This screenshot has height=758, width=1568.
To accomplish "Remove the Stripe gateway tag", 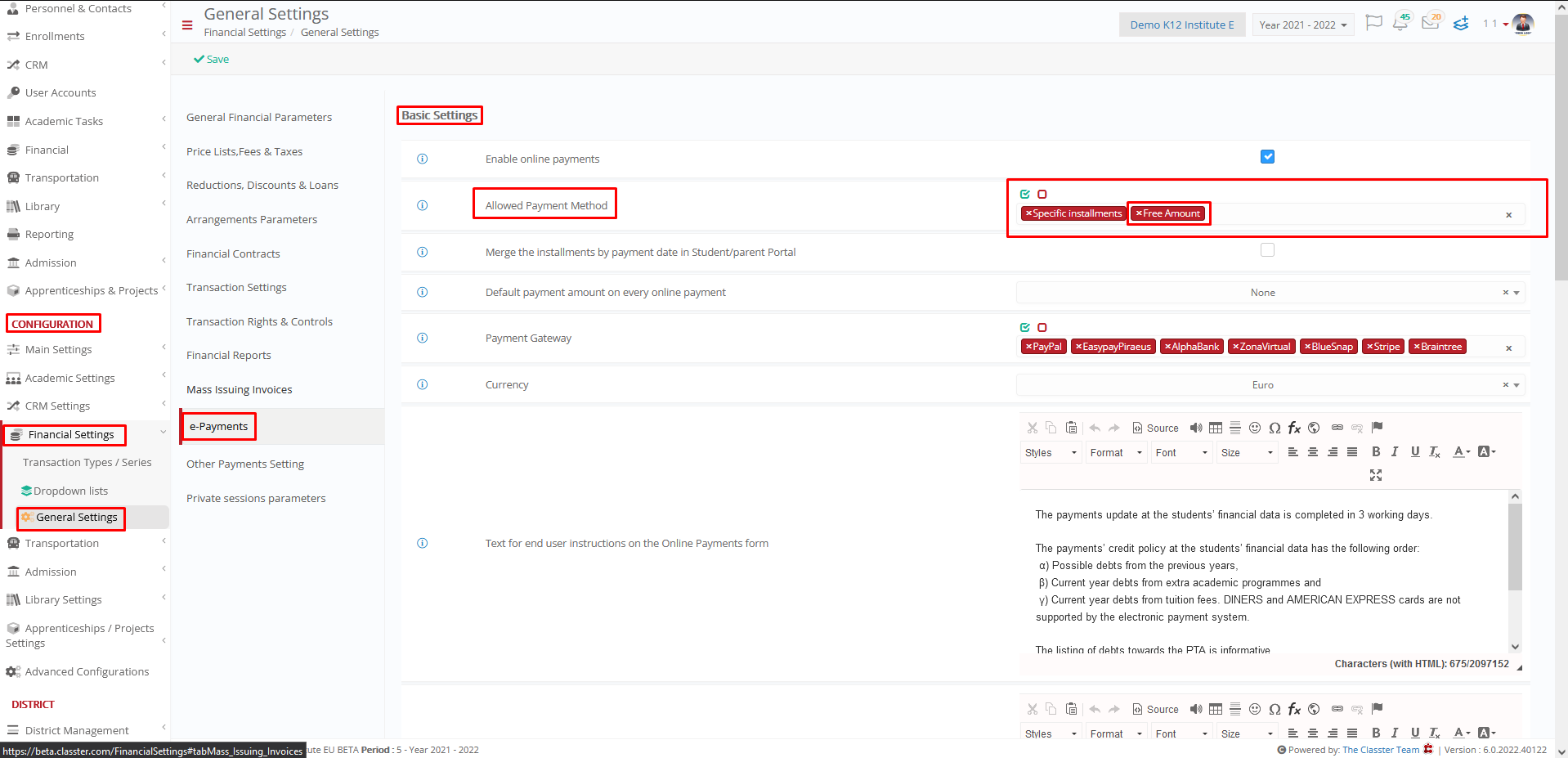I will point(1369,347).
